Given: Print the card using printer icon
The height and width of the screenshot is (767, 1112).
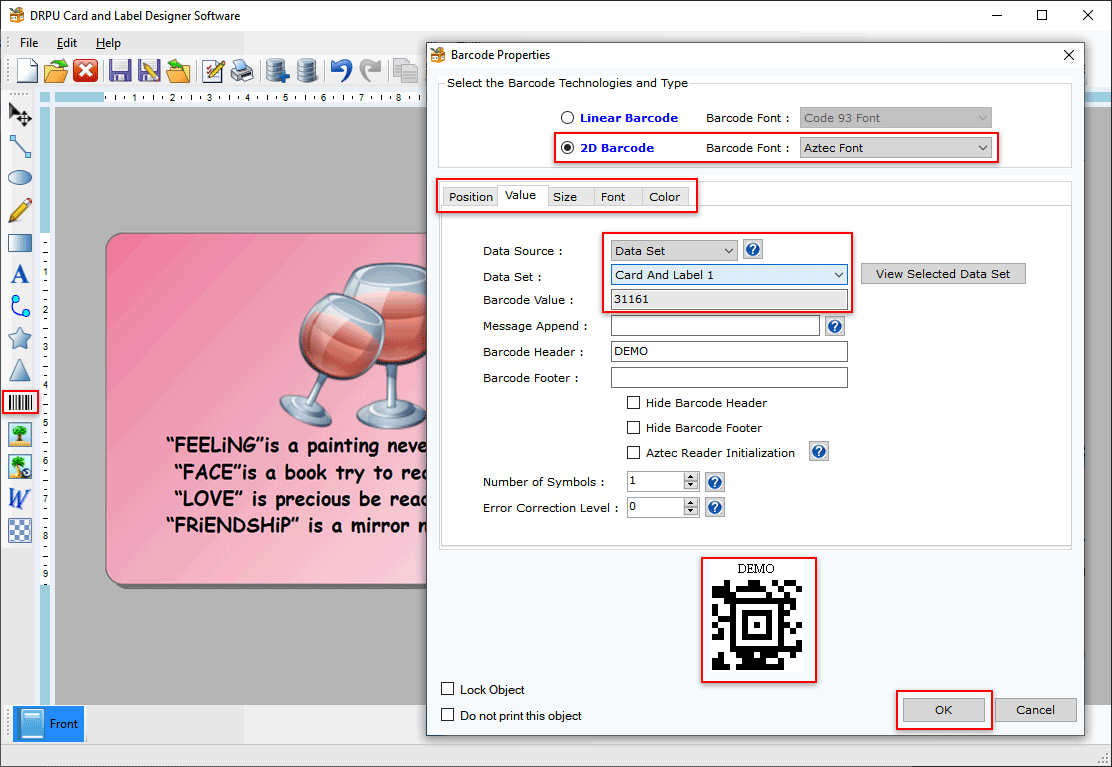Looking at the screenshot, I should pyautogui.click(x=242, y=70).
